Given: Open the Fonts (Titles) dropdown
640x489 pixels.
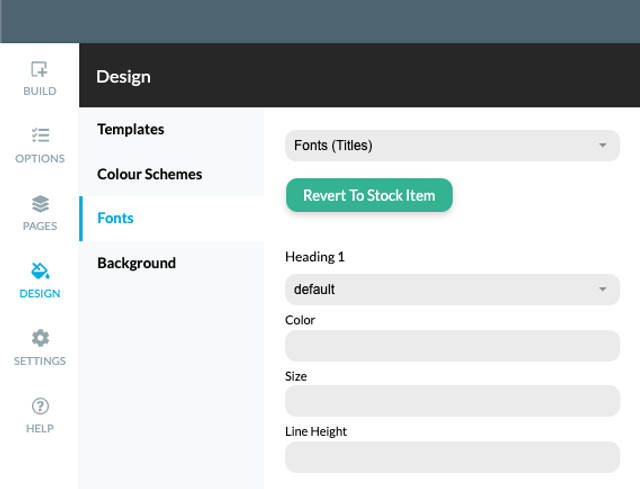Looking at the screenshot, I should pos(452,145).
